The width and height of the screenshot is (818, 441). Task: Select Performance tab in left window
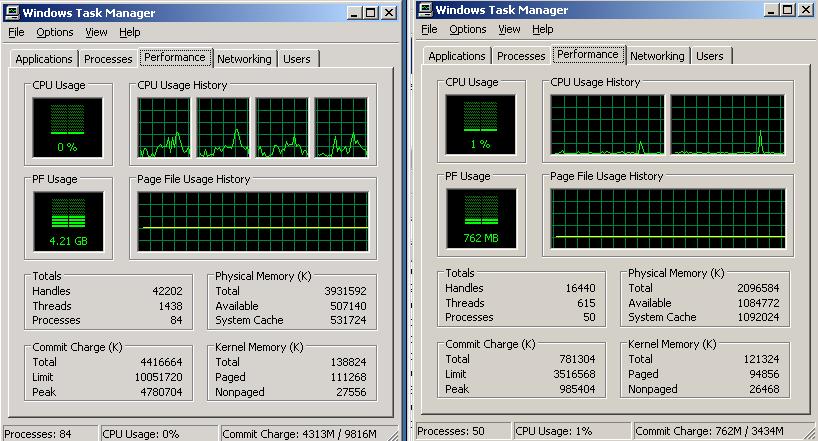point(175,57)
